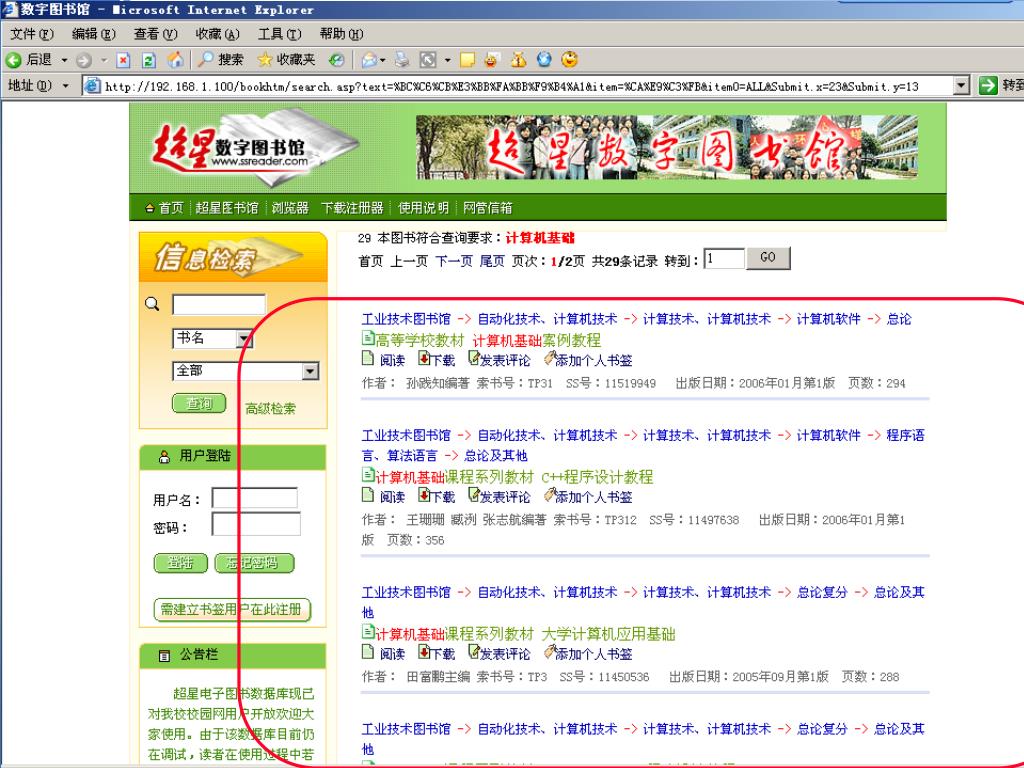The image size is (1024, 768).
Task: Click the smiley face toolbar icon
Action: click(x=569, y=59)
